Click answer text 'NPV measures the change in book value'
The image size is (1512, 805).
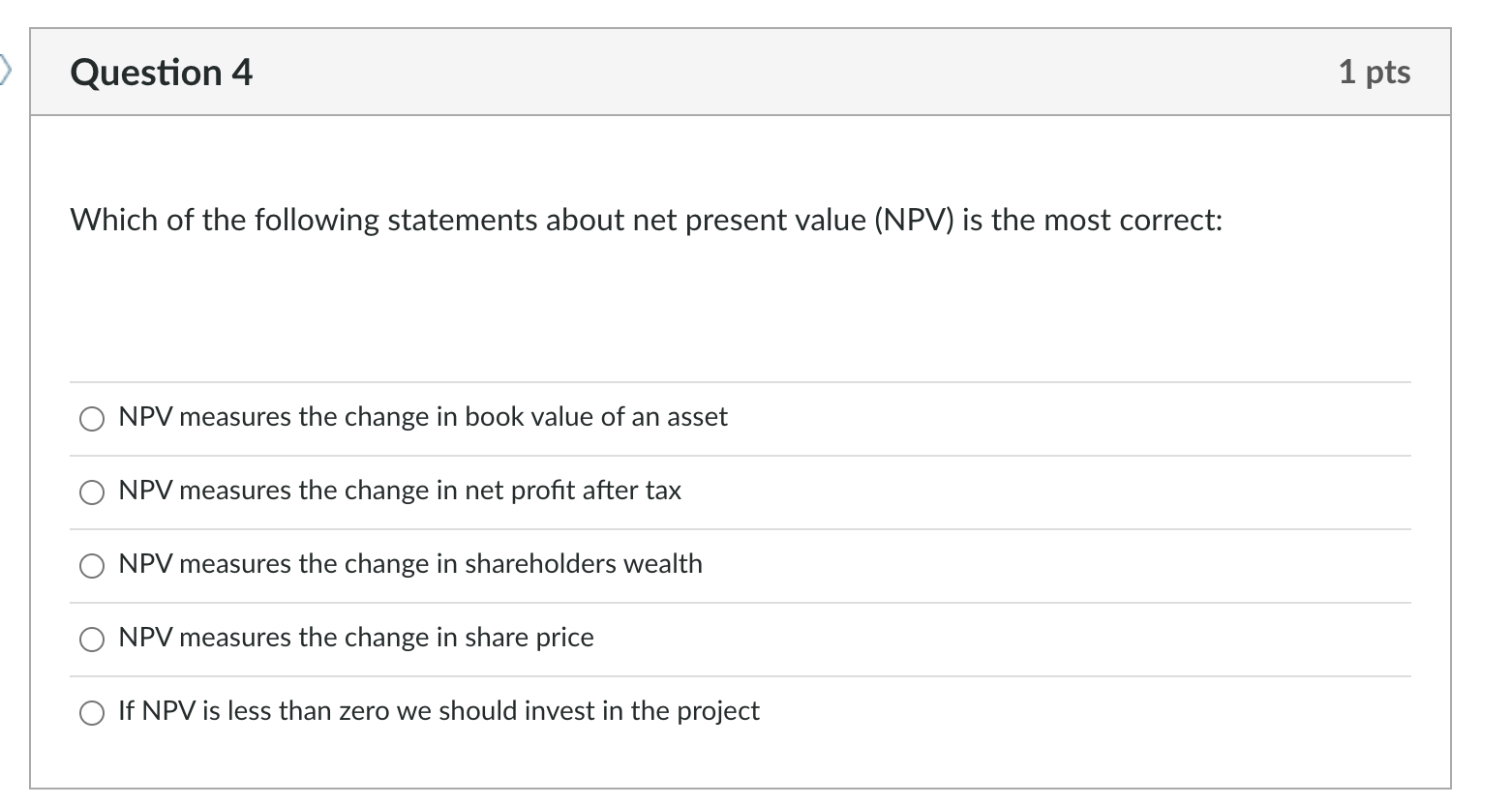pyautogui.click(x=422, y=417)
